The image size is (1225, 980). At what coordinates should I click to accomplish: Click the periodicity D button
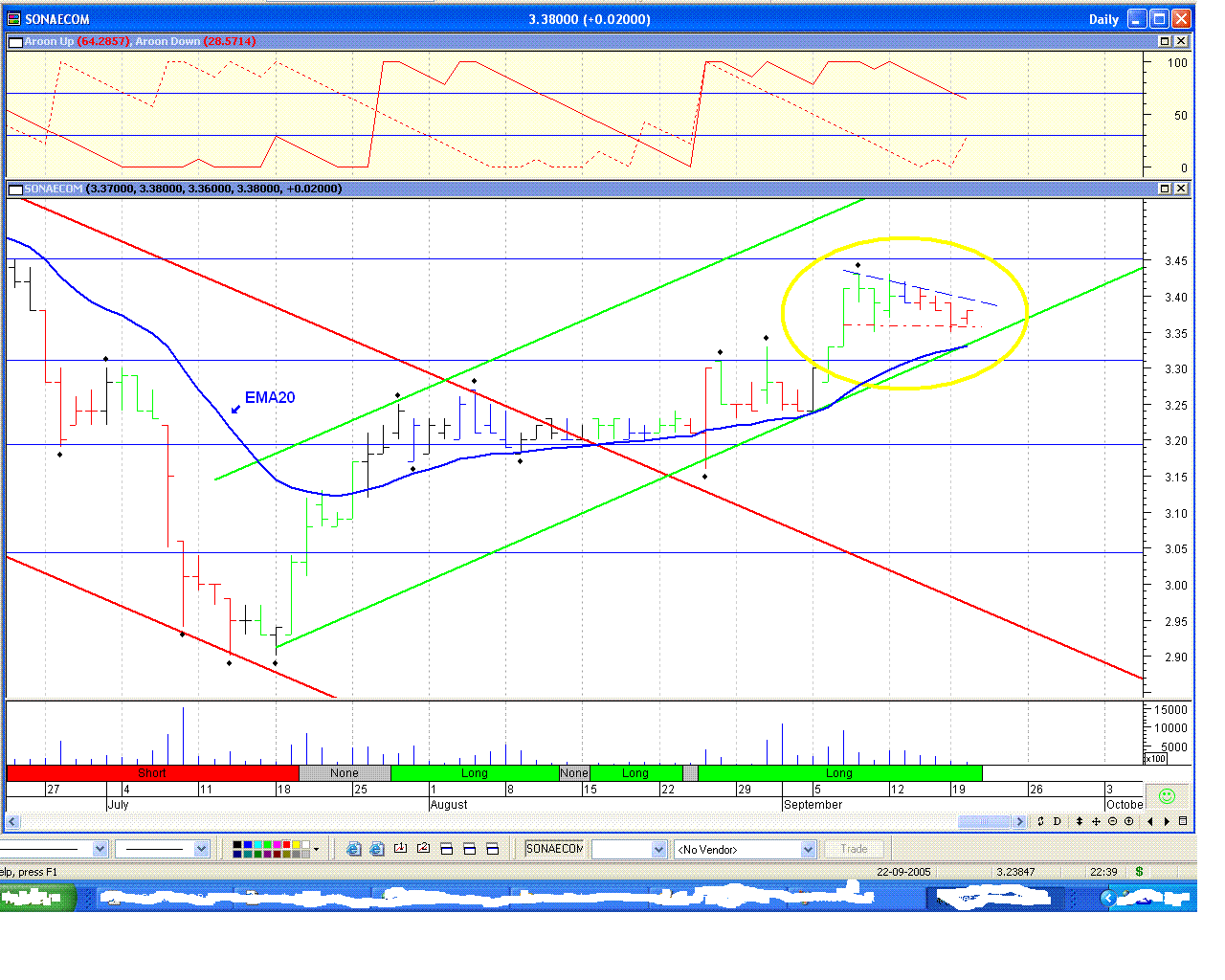pos(1058,821)
